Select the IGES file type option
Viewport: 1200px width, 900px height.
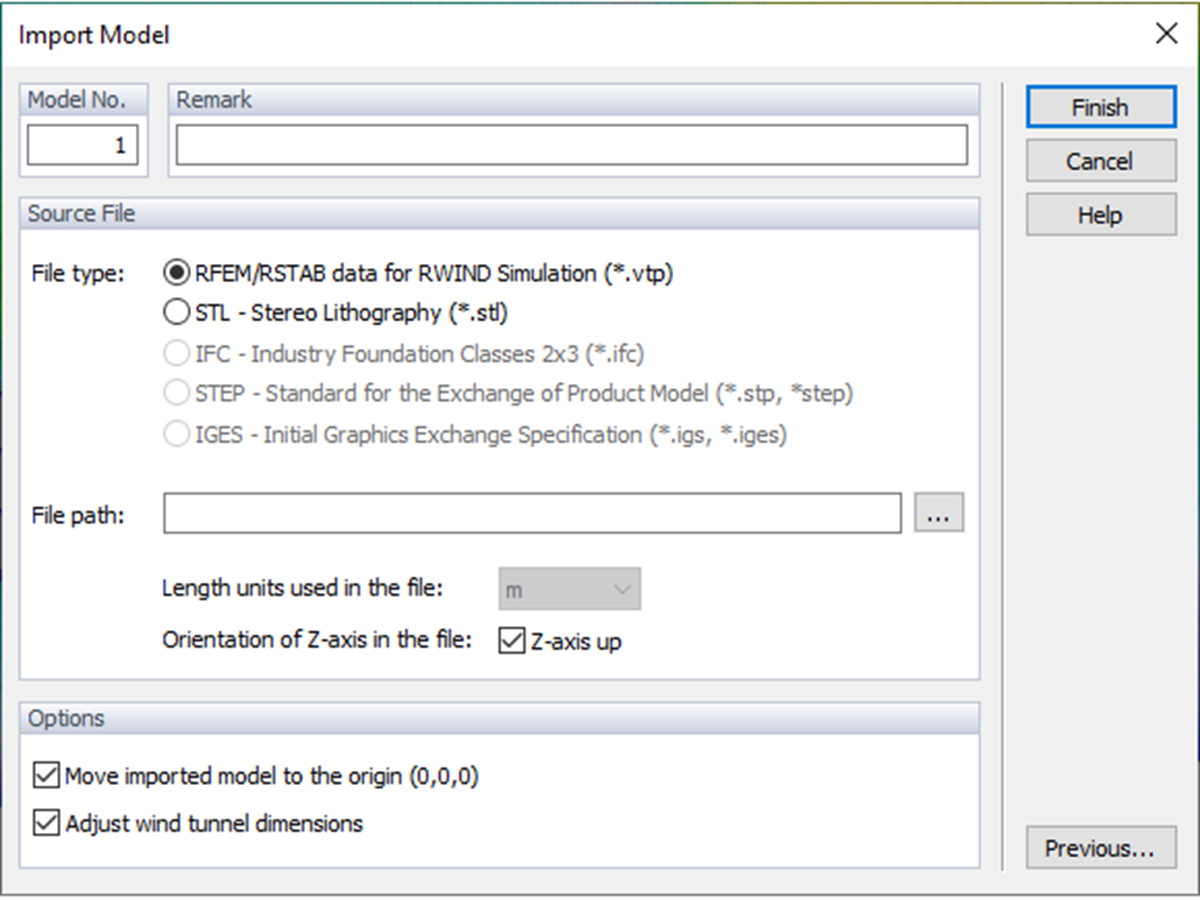click(176, 434)
